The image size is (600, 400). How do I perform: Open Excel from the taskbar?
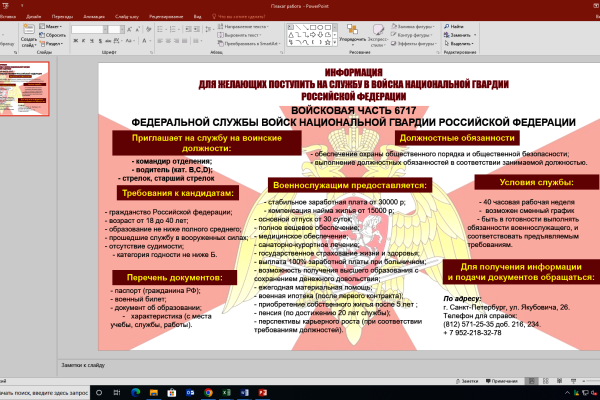coord(226,392)
